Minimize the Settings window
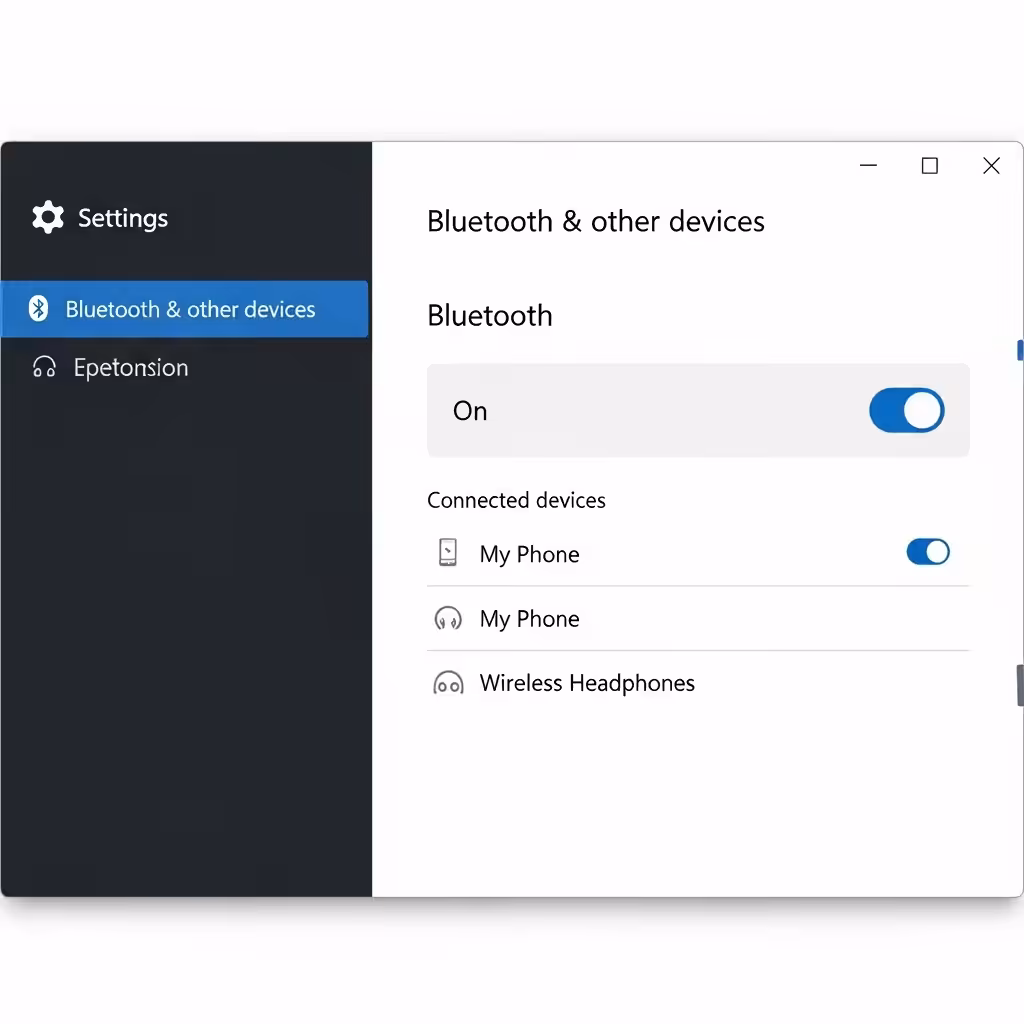 868,166
